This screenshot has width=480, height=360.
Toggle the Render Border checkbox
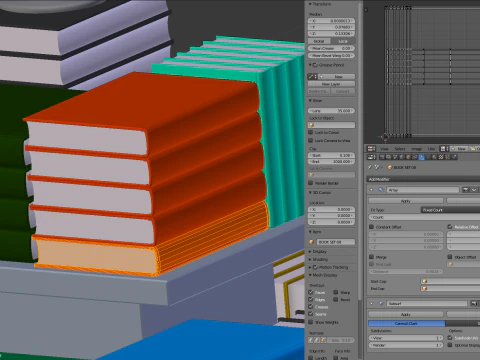(x=311, y=183)
